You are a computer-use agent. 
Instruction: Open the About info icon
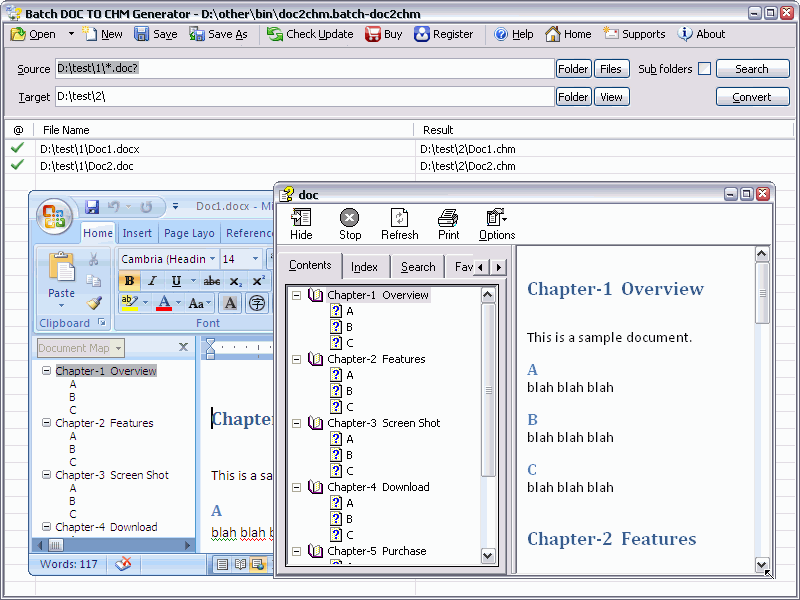685,34
